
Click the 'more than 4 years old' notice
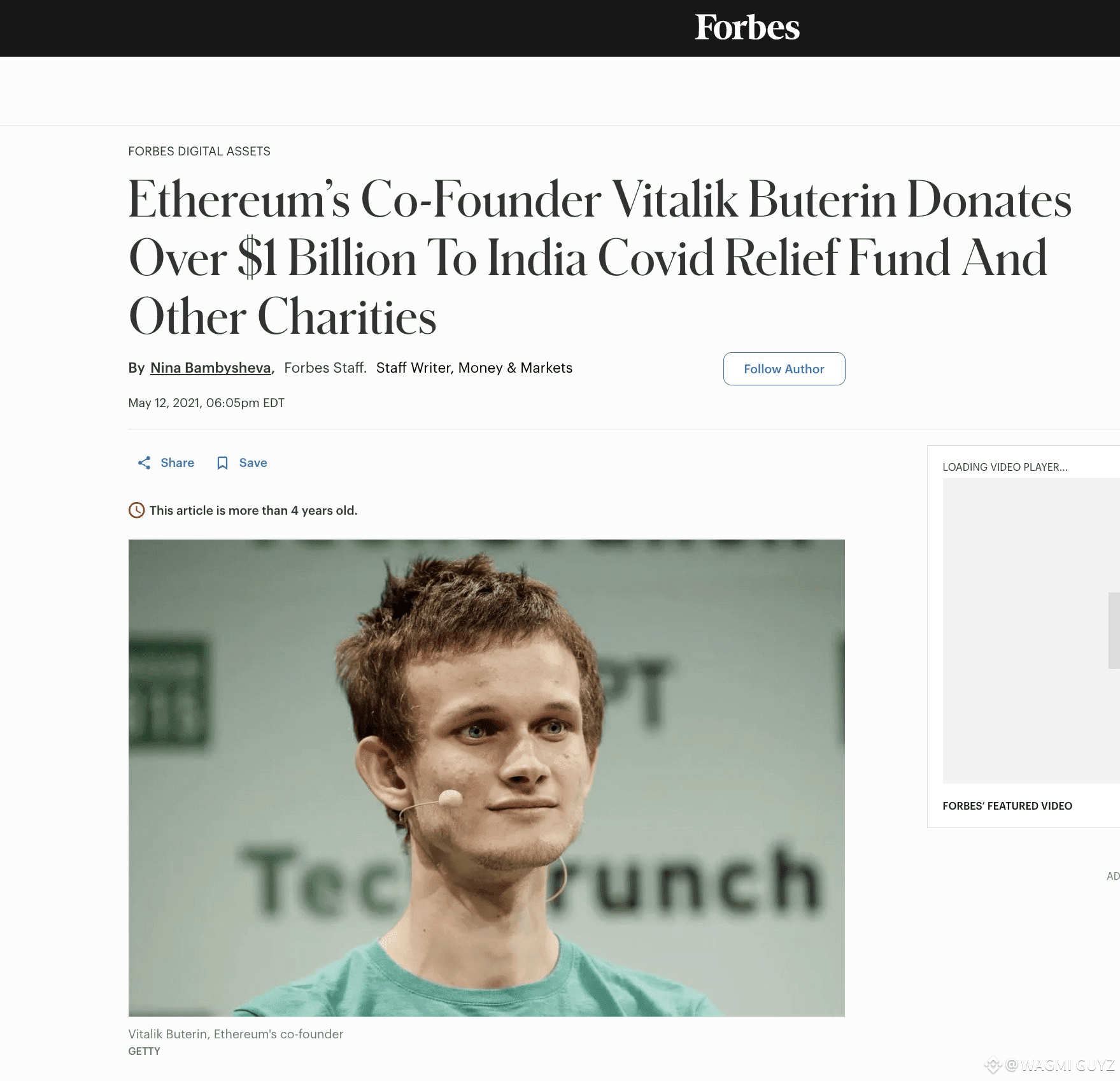click(253, 510)
